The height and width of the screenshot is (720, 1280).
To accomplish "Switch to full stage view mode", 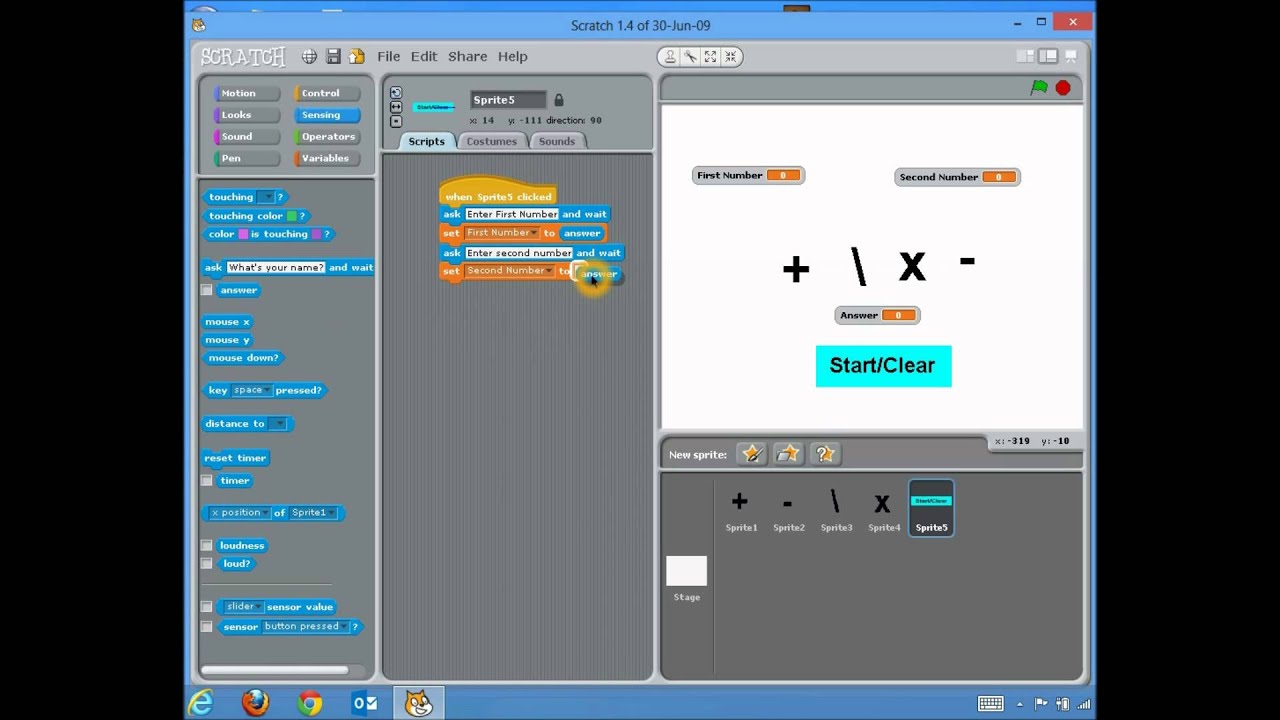I will pos(1047,57).
